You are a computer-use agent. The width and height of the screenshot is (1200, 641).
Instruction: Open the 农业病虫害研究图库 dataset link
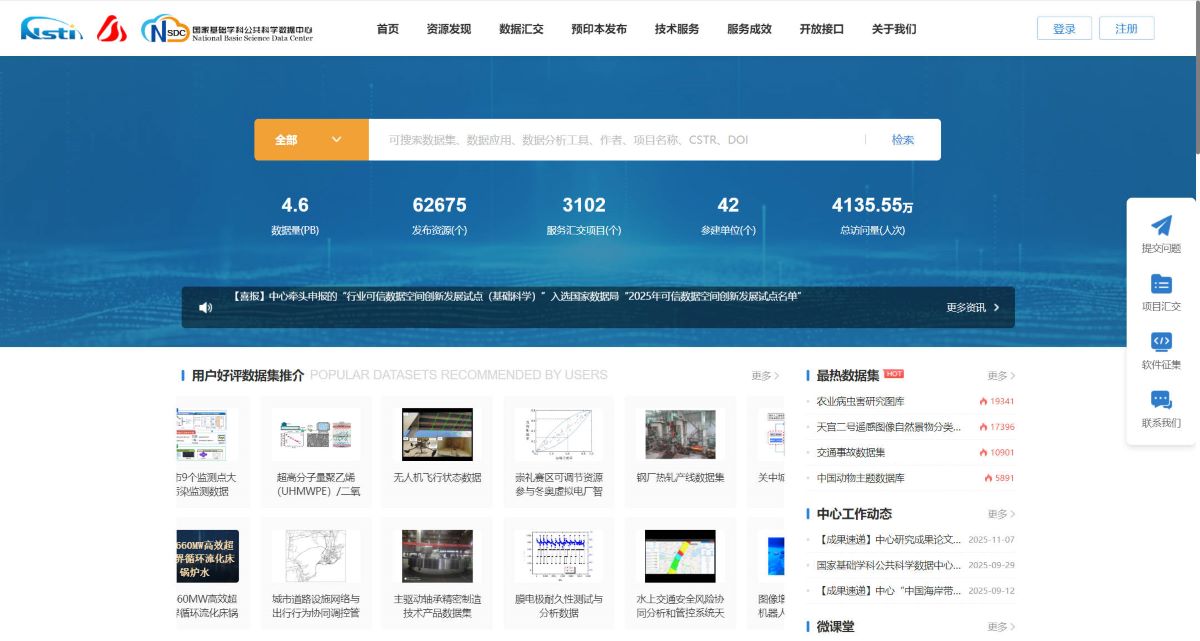(860, 401)
